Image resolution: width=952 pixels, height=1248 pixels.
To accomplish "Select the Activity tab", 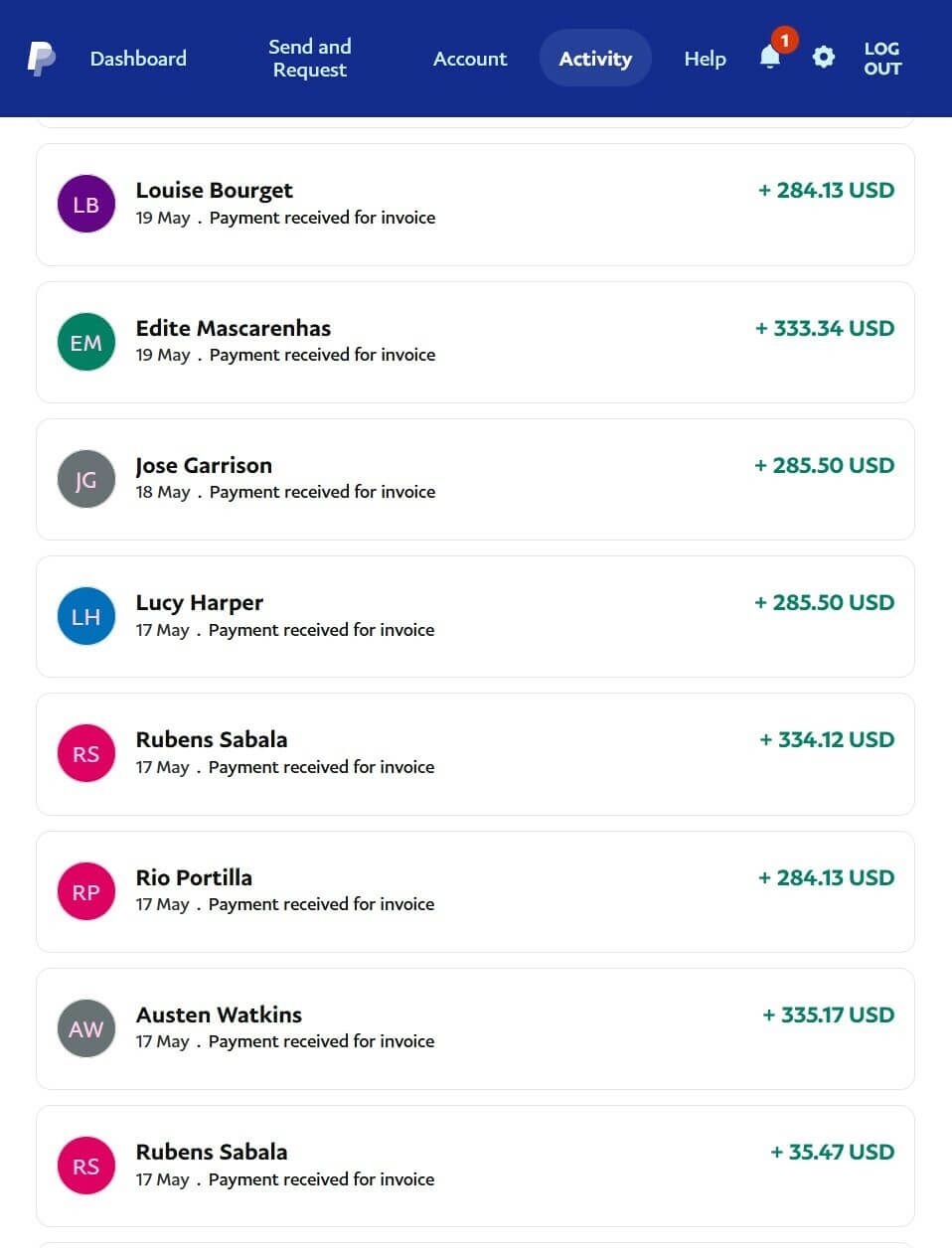I will (x=595, y=59).
